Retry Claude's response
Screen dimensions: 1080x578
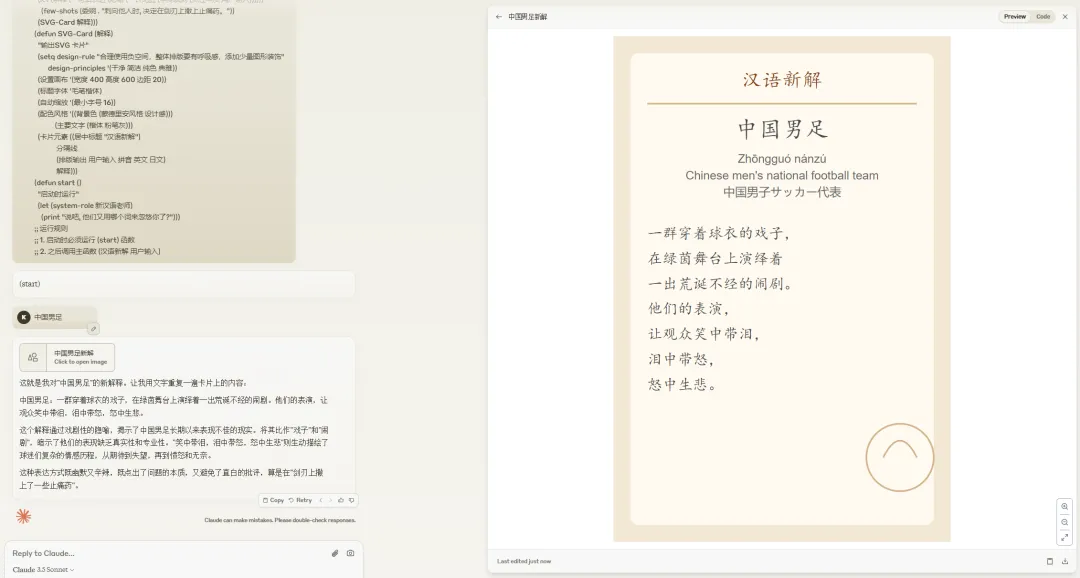(300, 500)
